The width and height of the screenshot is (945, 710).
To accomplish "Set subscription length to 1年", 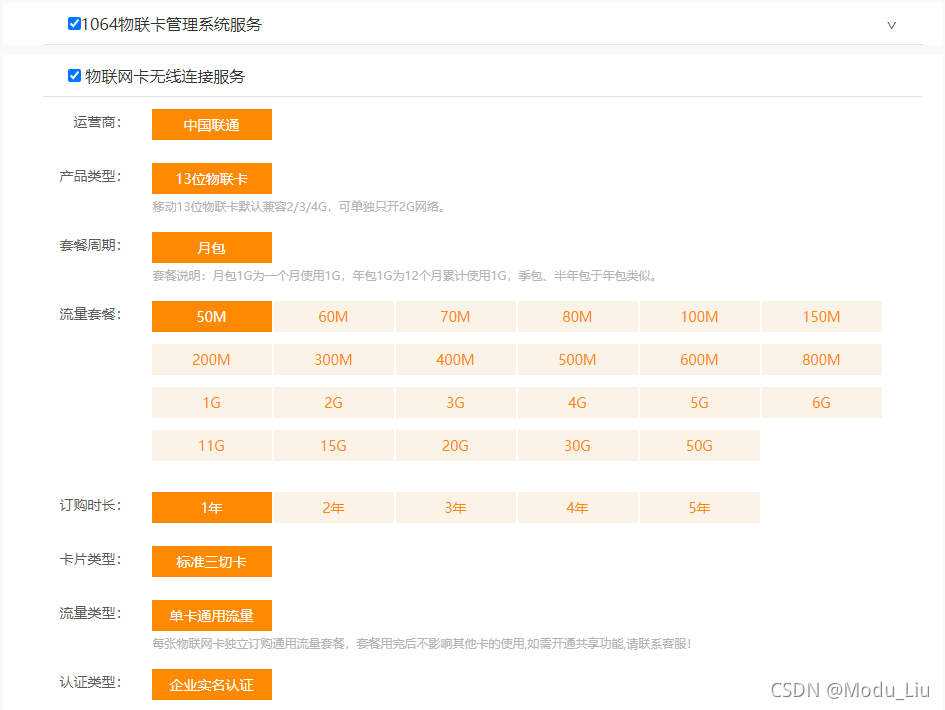I will pos(212,507).
